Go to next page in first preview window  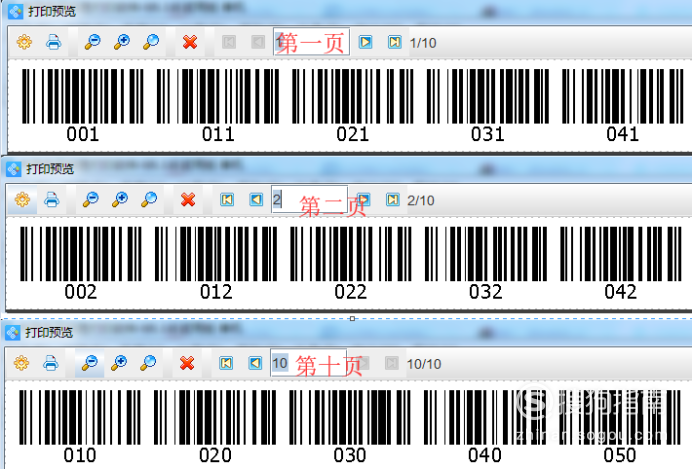[x=365, y=42]
